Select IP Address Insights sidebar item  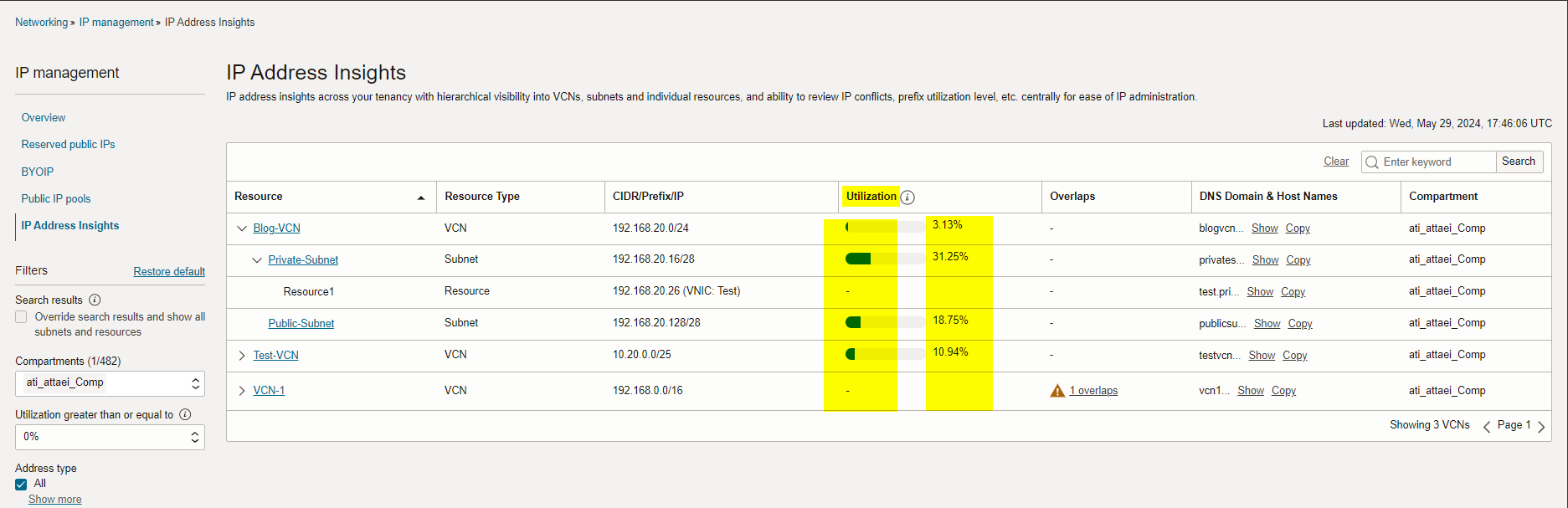[x=70, y=226]
